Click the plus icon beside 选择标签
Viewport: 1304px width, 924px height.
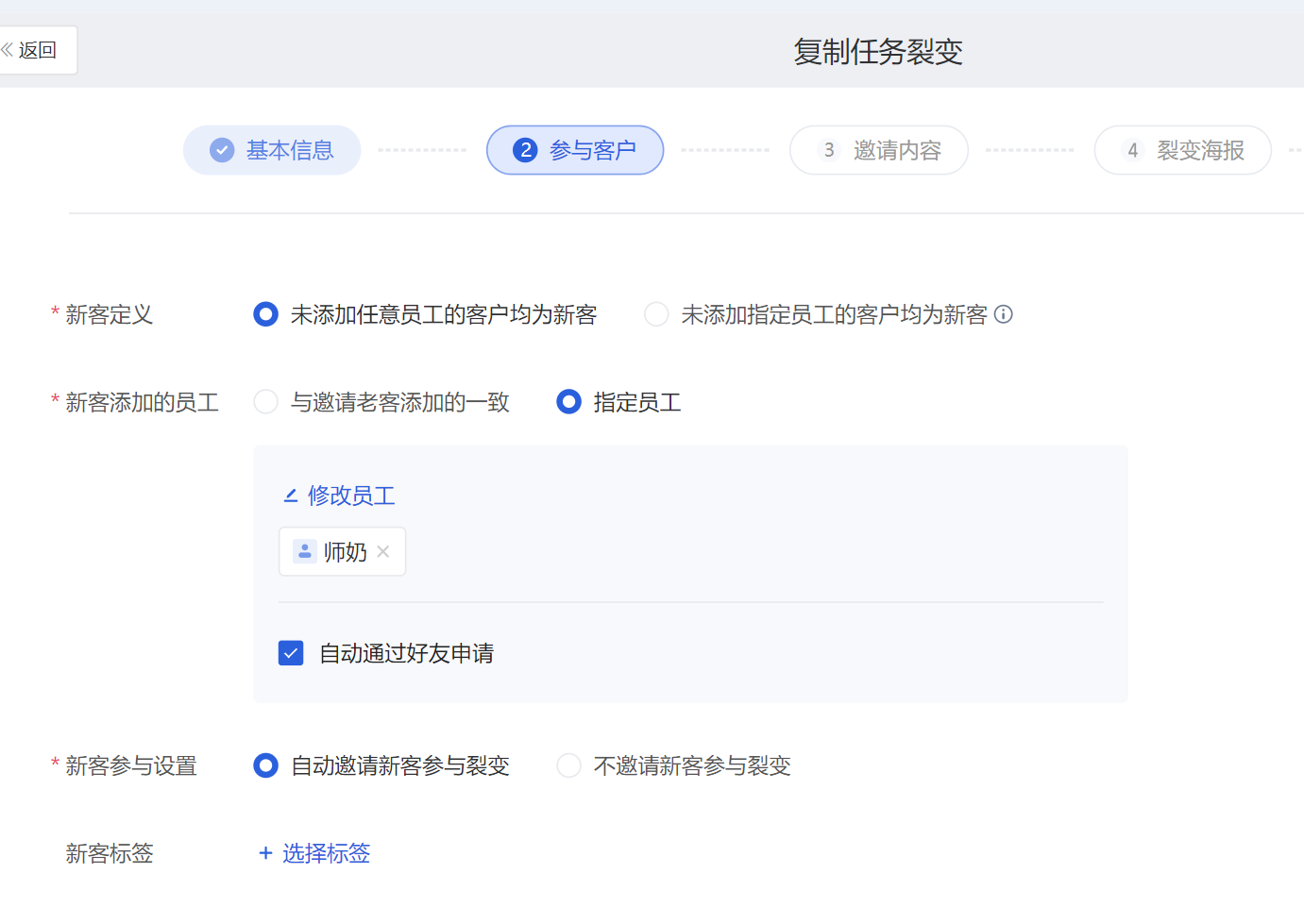pyautogui.click(x=265, y=853)
